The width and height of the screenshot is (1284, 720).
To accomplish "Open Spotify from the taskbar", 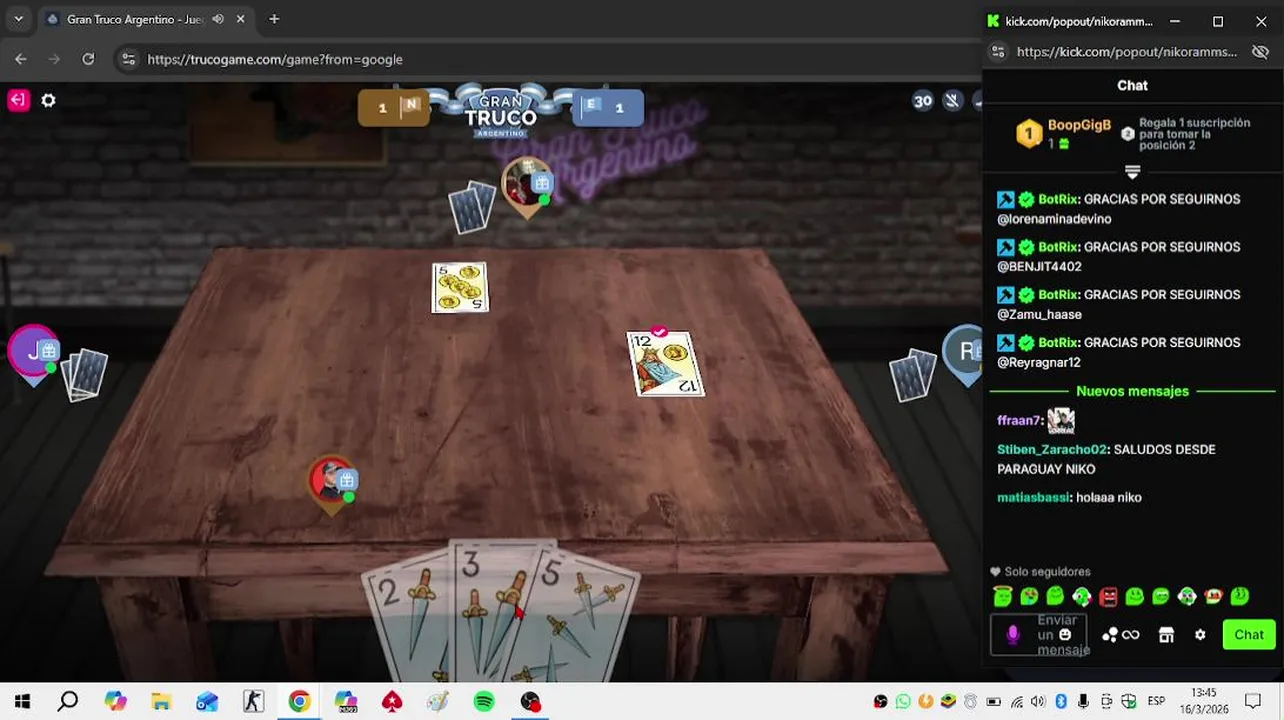I will (484, 701).
